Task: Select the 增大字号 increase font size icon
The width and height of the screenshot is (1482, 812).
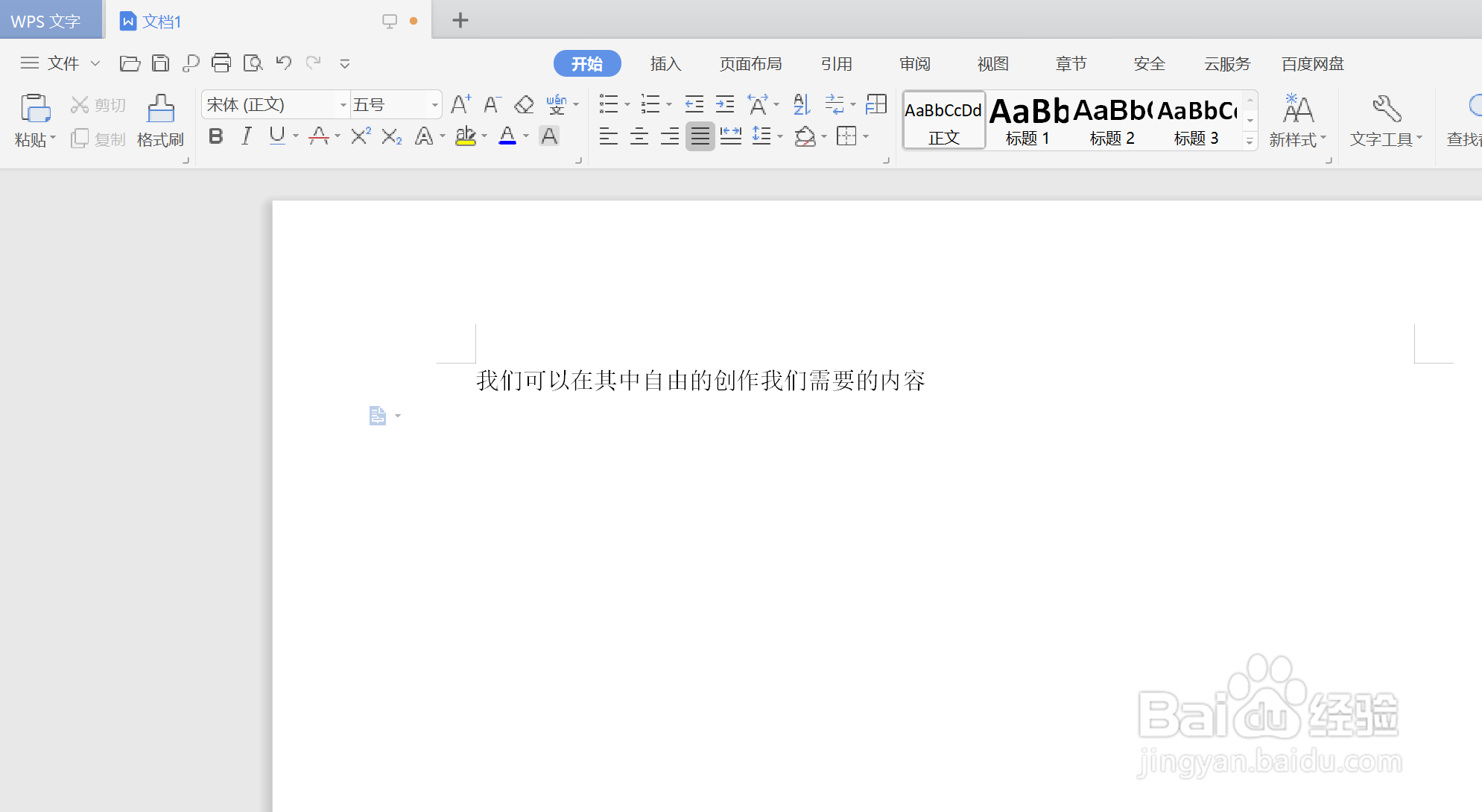Action: point(459,104)
